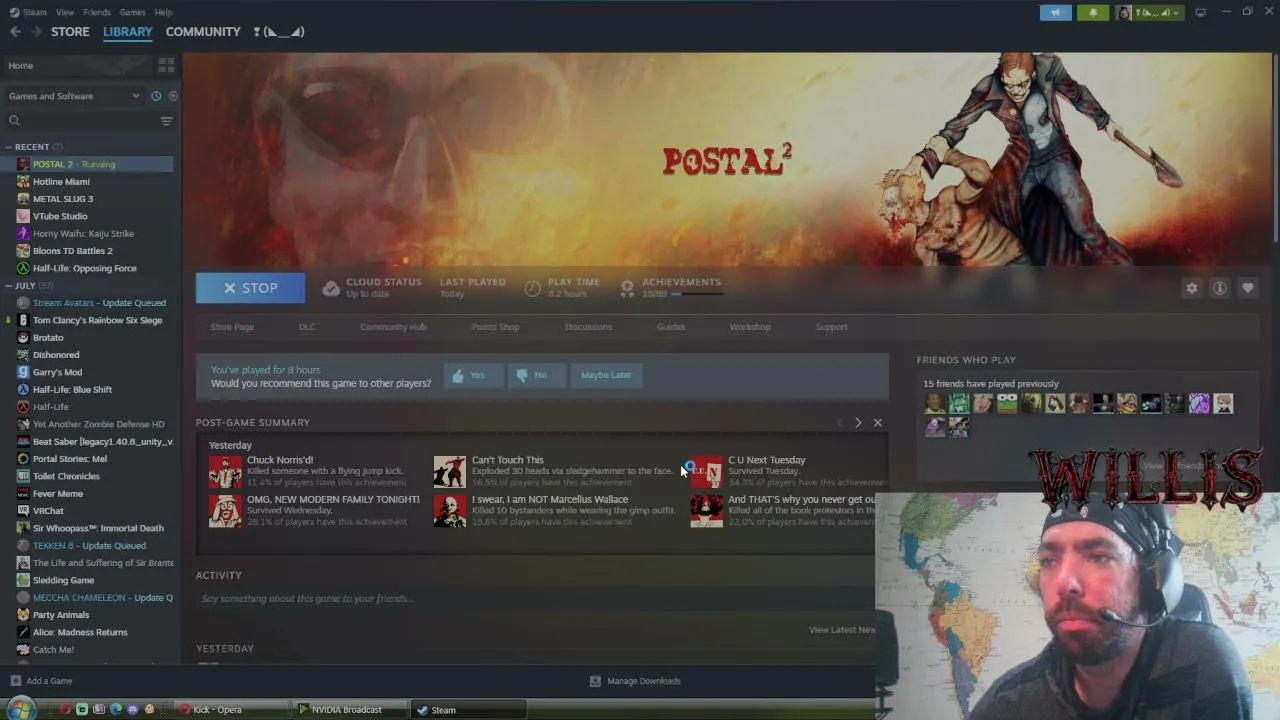The height and width of the screenshot is (720, 1280).
Task: Open the C U Next Tuesday achievement icon
Action: pyautogui.click(x=706, y=472)
